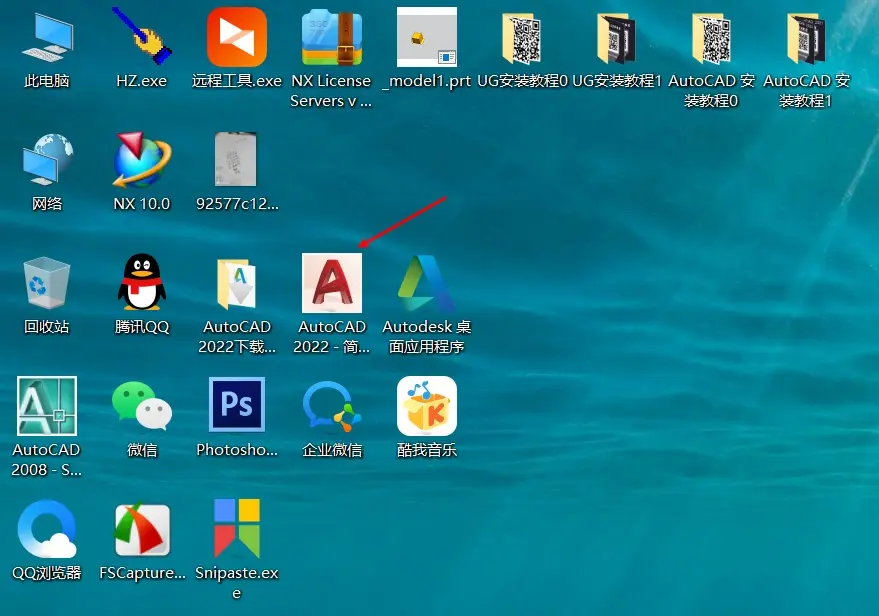Select the FSCapture icon

pos(142,530)
